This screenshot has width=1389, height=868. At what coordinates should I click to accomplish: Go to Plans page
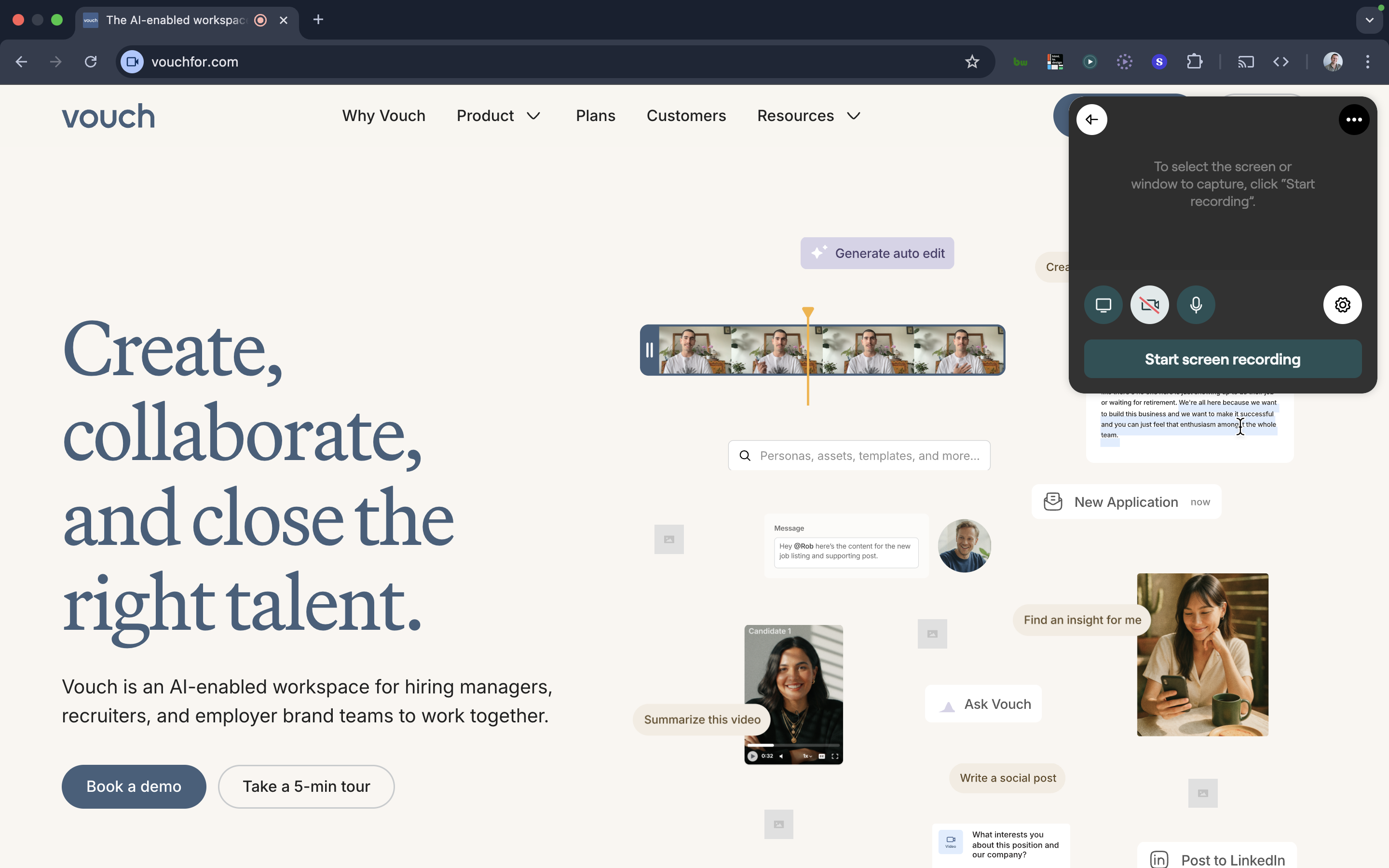pyautogui.click(x=595, y=115)
